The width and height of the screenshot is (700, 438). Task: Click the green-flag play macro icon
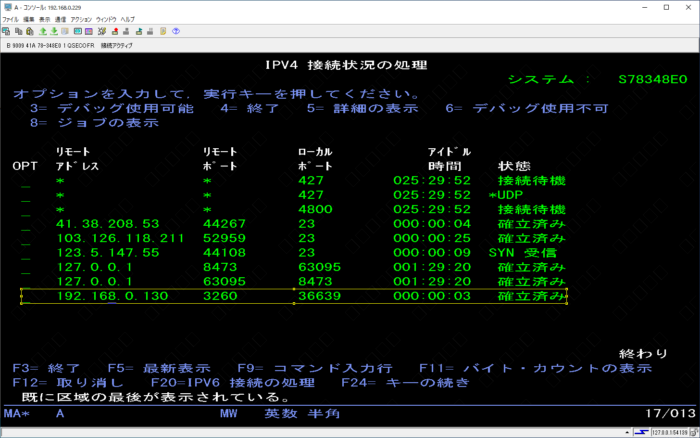(x=139, y=31)
